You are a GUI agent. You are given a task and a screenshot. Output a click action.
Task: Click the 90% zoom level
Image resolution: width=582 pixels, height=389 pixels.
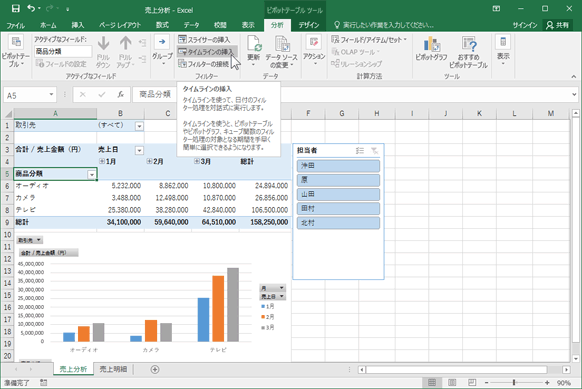563,383
